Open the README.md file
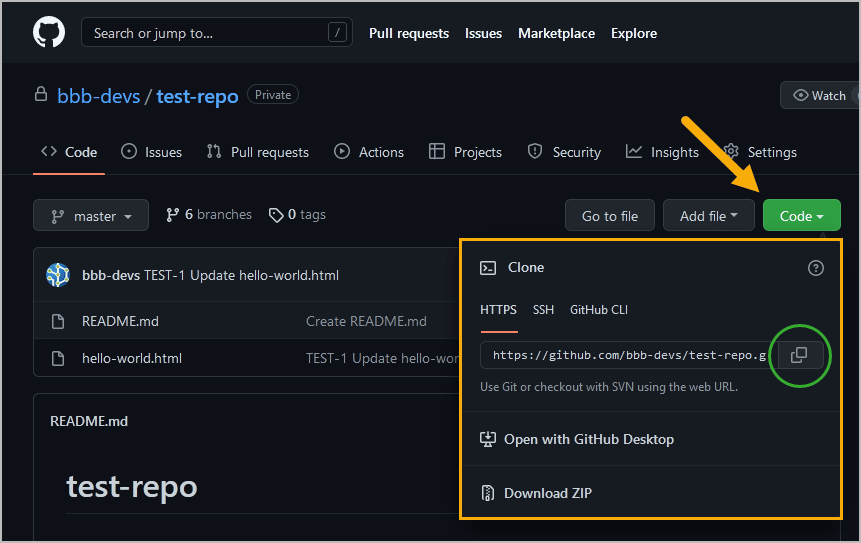 pos(120,321)
